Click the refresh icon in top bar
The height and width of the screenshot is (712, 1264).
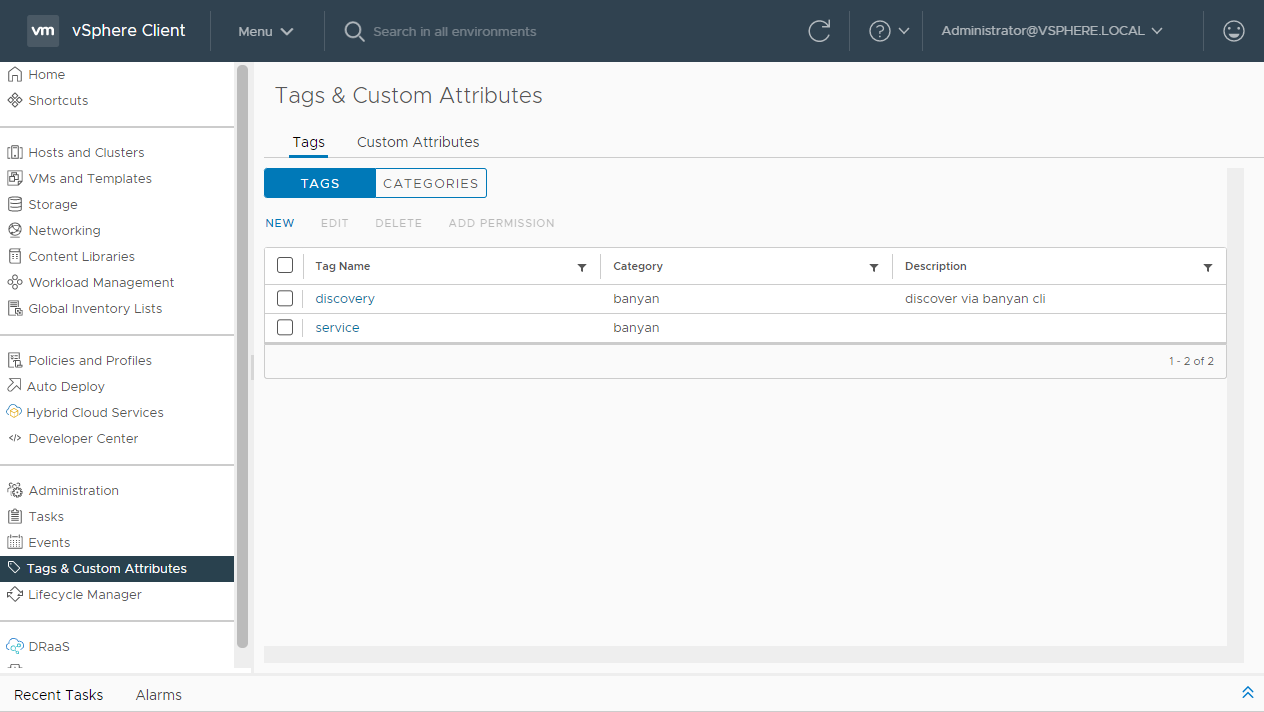(x=819, y=31)
